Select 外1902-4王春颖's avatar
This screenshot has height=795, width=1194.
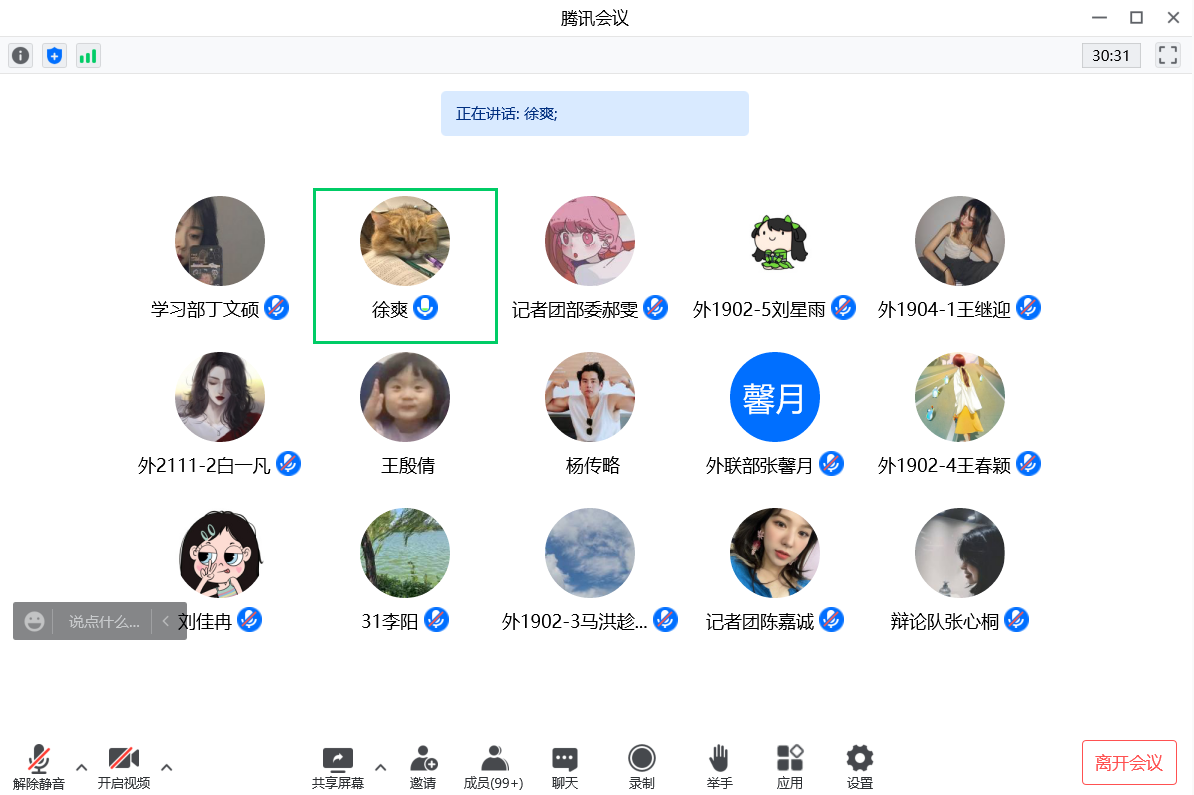pyautogui.click(x=960, y=397)
